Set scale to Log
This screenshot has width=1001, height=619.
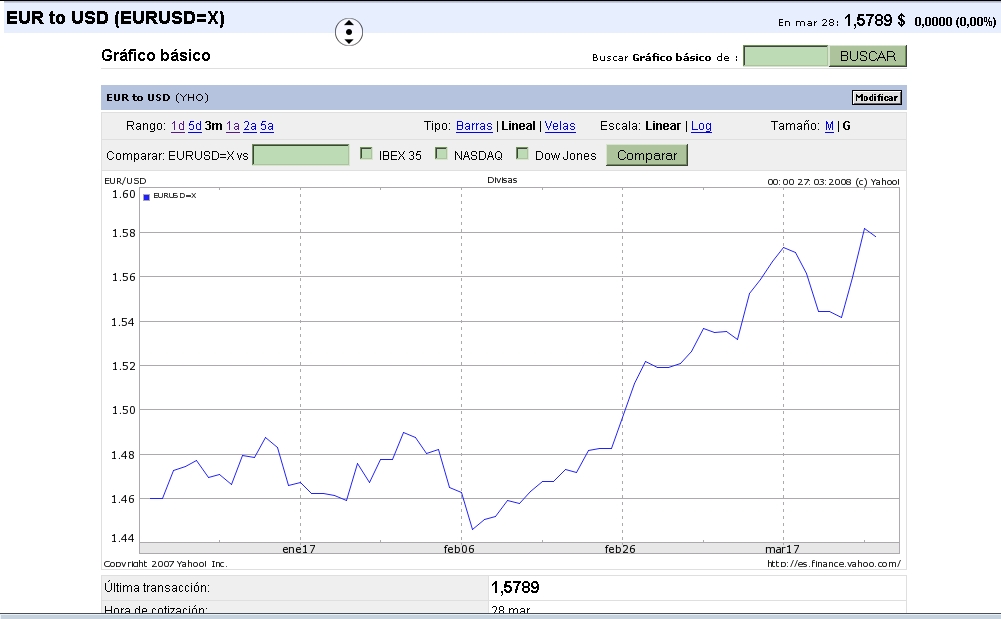coord(701,126)
